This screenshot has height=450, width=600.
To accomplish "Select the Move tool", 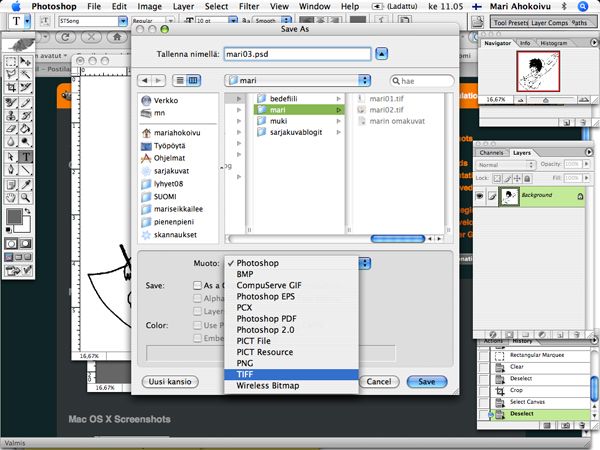I will pos(26,61).
